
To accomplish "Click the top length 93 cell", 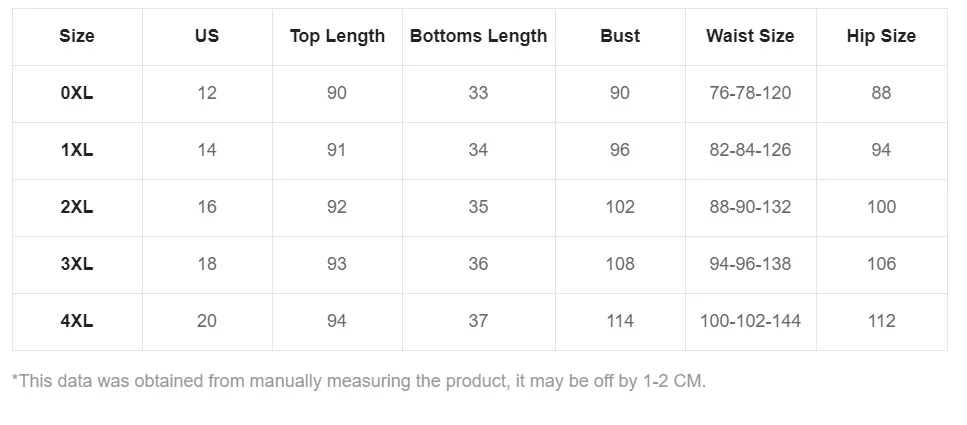I will [x=337, y=264].
